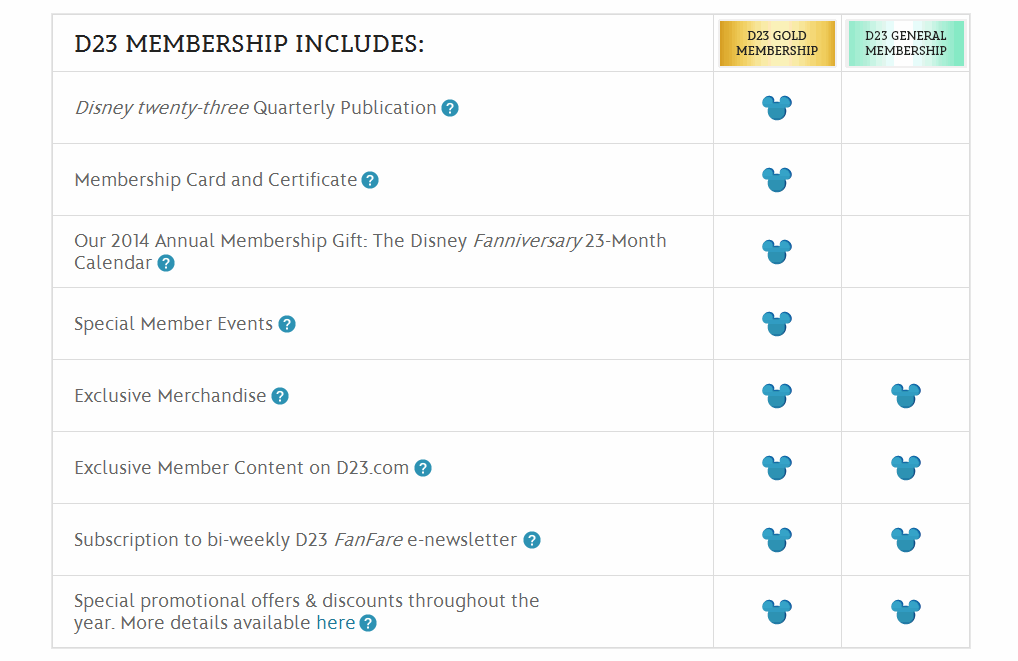Open help icon for Quarterly Publication
This screenshot has width=1018, height=661.
coord(450,108)
